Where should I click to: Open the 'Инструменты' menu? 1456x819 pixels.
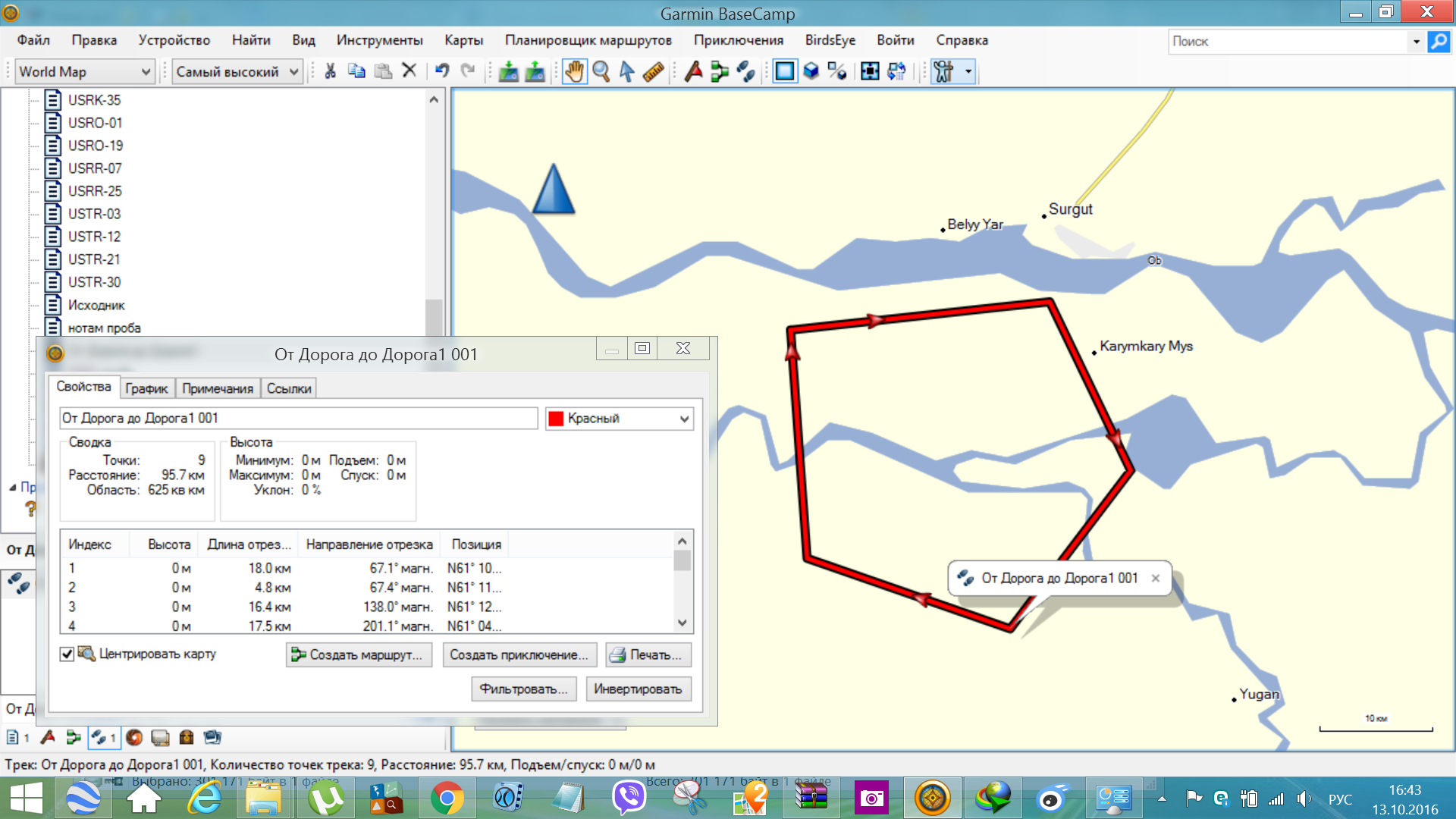(379, 40)
